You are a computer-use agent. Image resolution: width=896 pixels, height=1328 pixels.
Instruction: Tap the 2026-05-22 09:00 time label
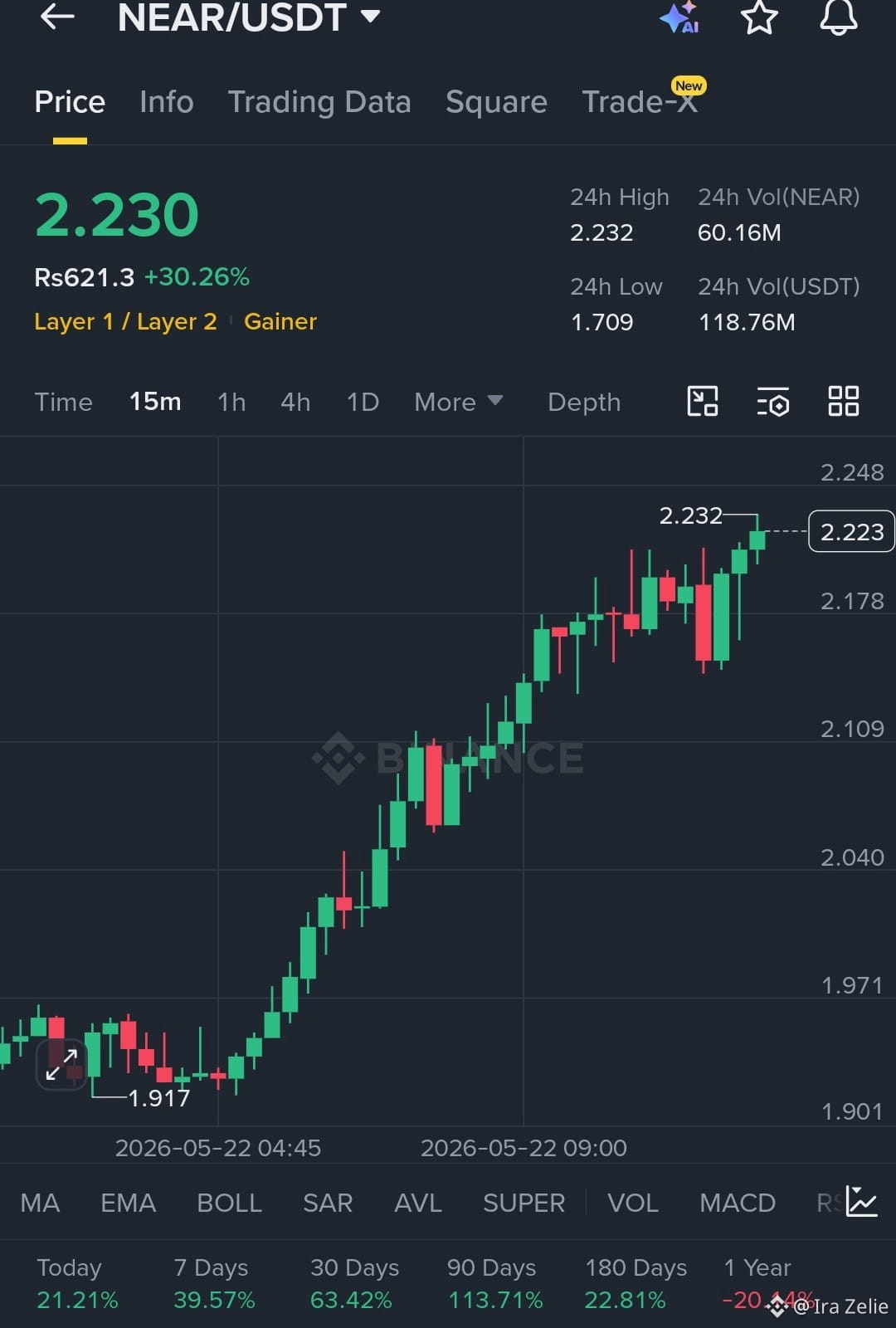pos(523,1148)
